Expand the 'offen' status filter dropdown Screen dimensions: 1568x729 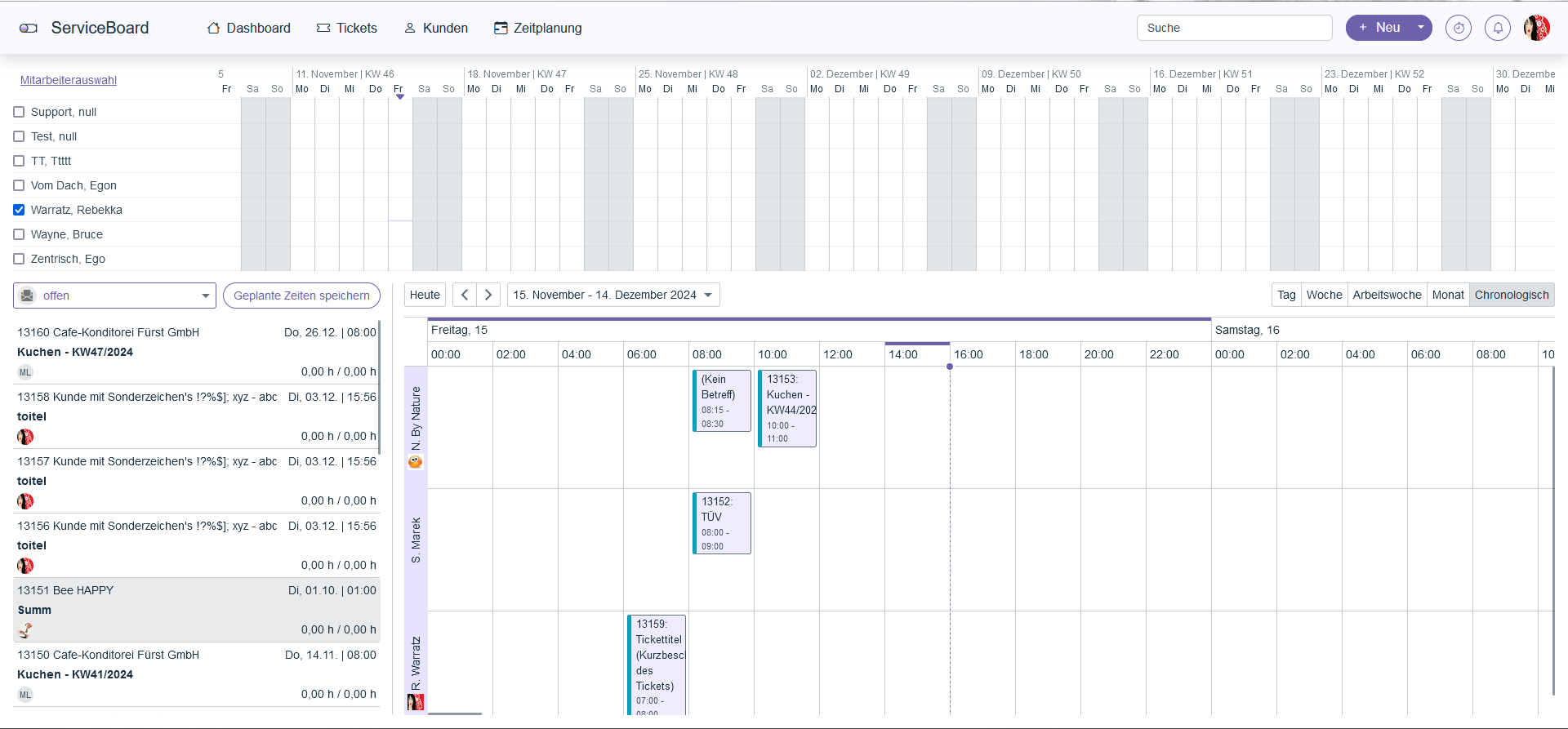(205, 296)
